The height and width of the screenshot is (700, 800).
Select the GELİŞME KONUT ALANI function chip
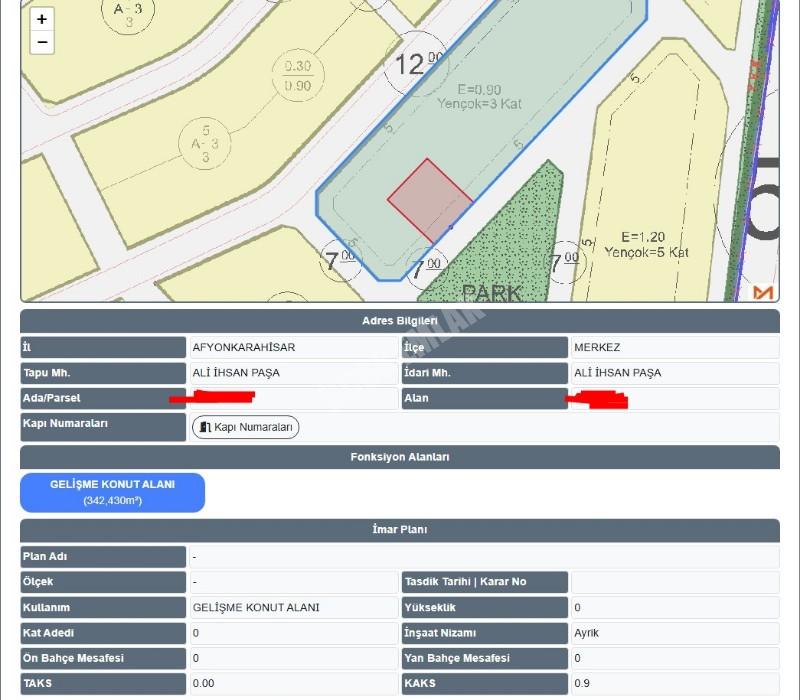[112, 492]
